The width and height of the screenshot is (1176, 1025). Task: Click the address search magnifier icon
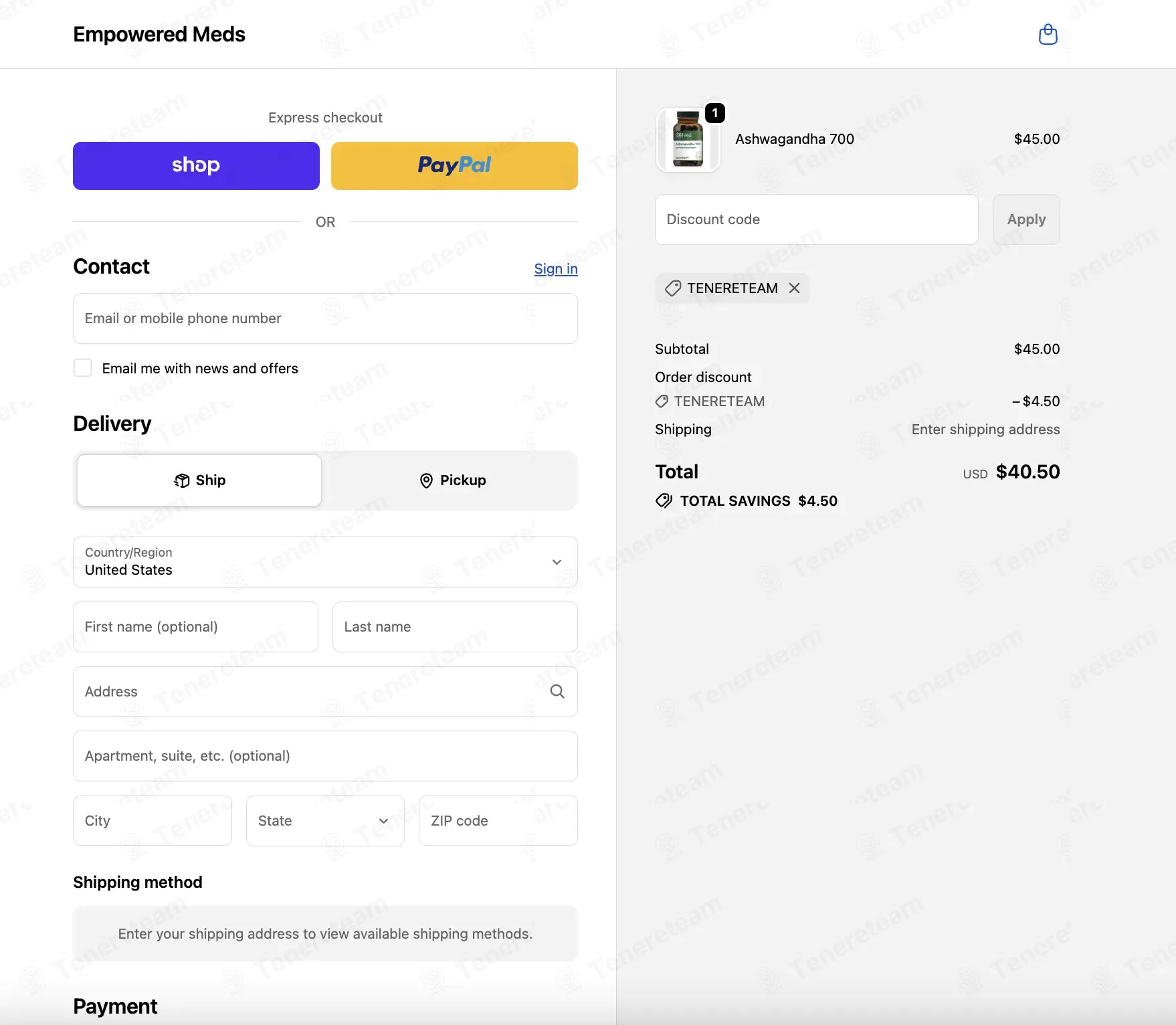click(x=557, y=691)
